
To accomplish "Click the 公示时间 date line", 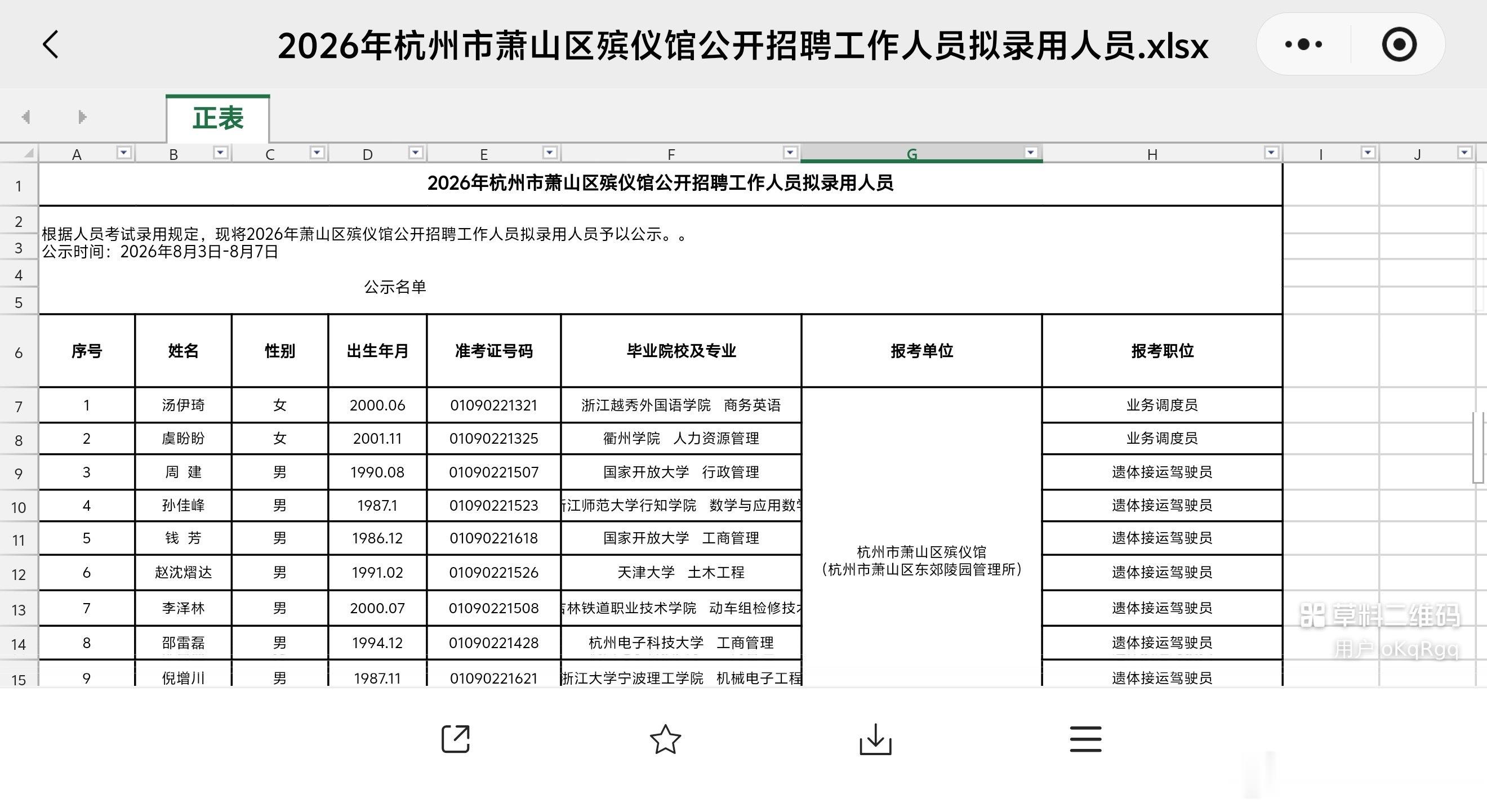I will pyautogui.click(x=160, y=252).
